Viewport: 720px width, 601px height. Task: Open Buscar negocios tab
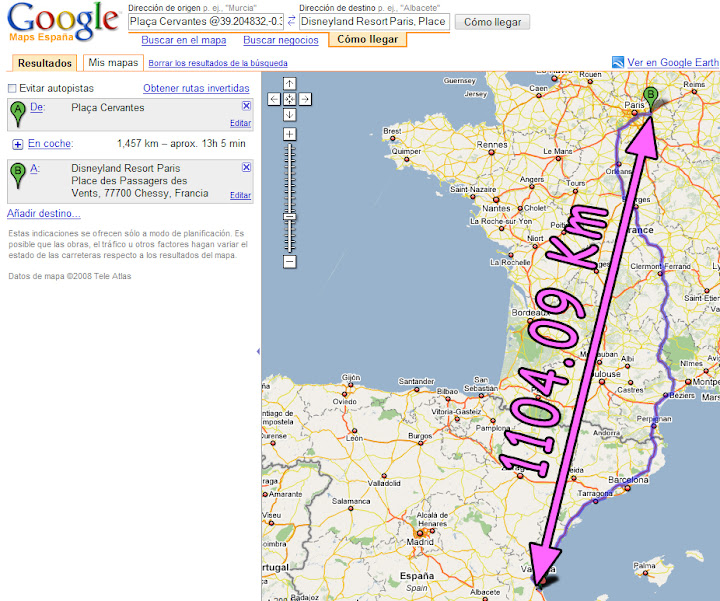point(281,40)
